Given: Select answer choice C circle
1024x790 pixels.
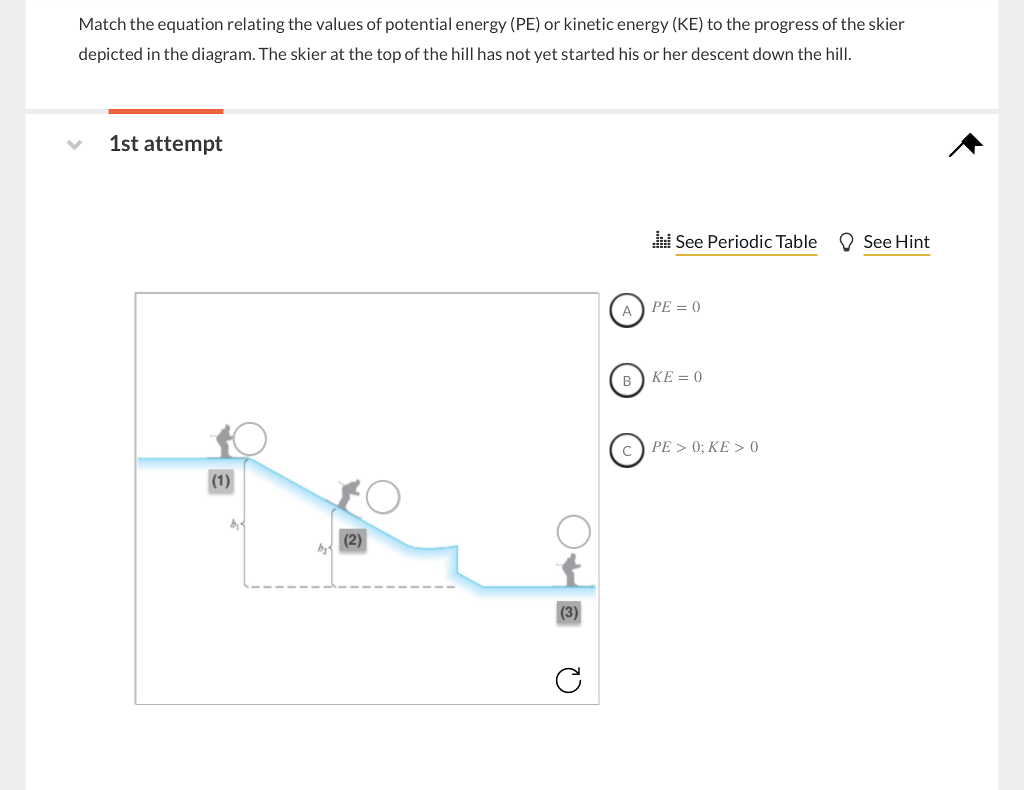Looking at the screenshot, I should (x=627, y=450).
